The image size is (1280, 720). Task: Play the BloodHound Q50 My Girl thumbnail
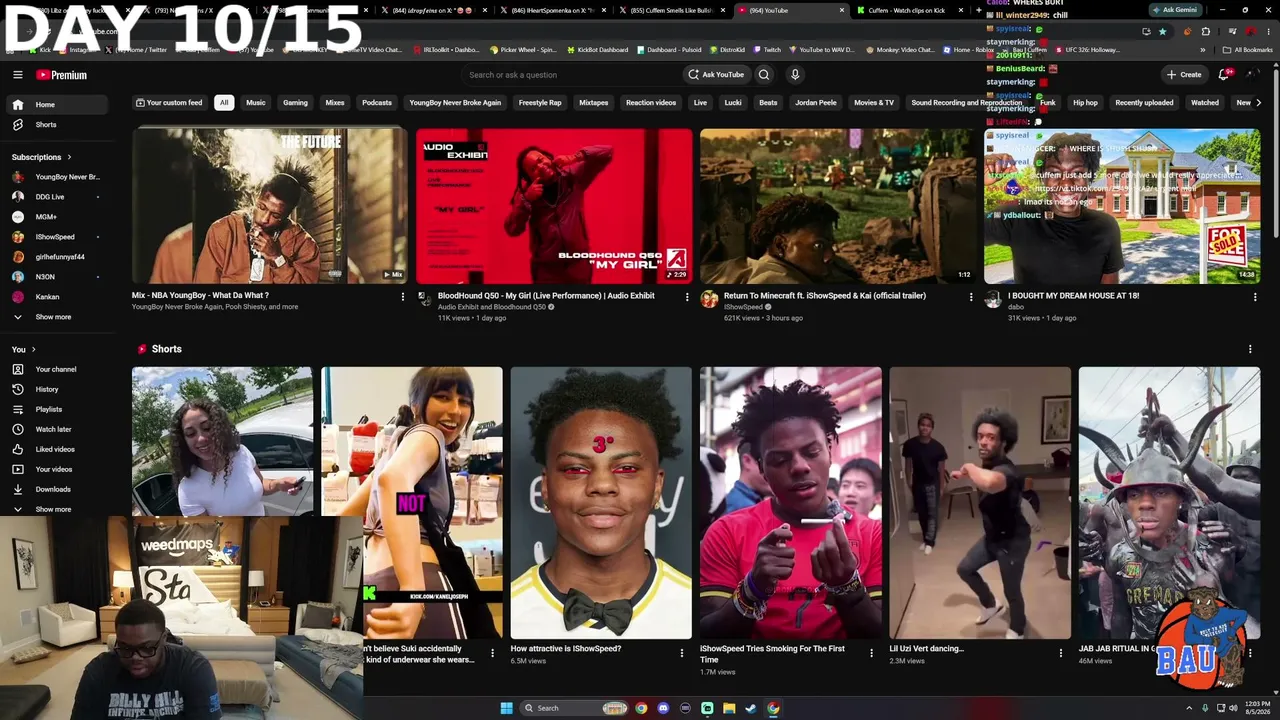tap(554, 206)
